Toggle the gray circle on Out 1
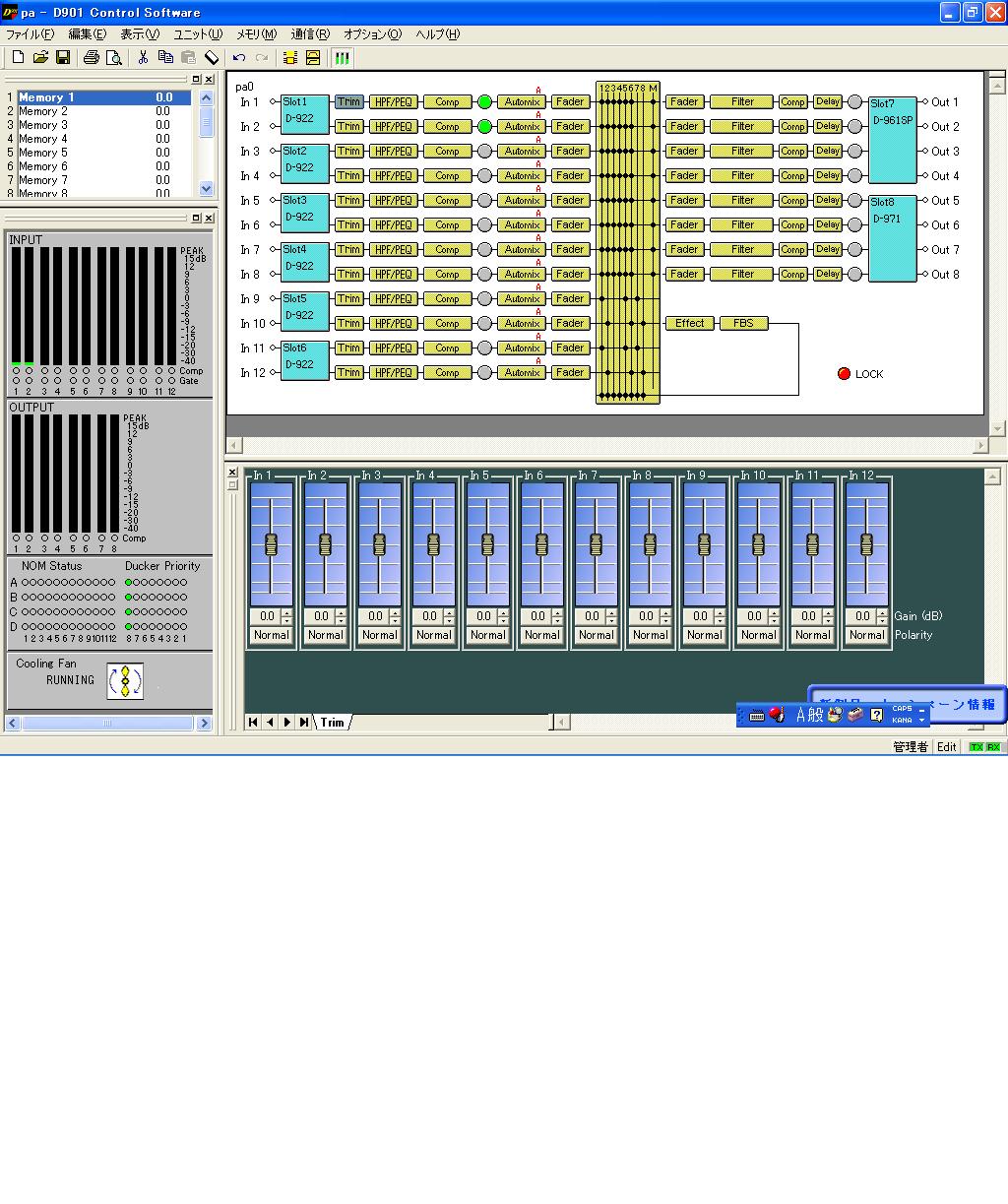This screenshot has height=1204, width=1008. (x=854, y=101)
